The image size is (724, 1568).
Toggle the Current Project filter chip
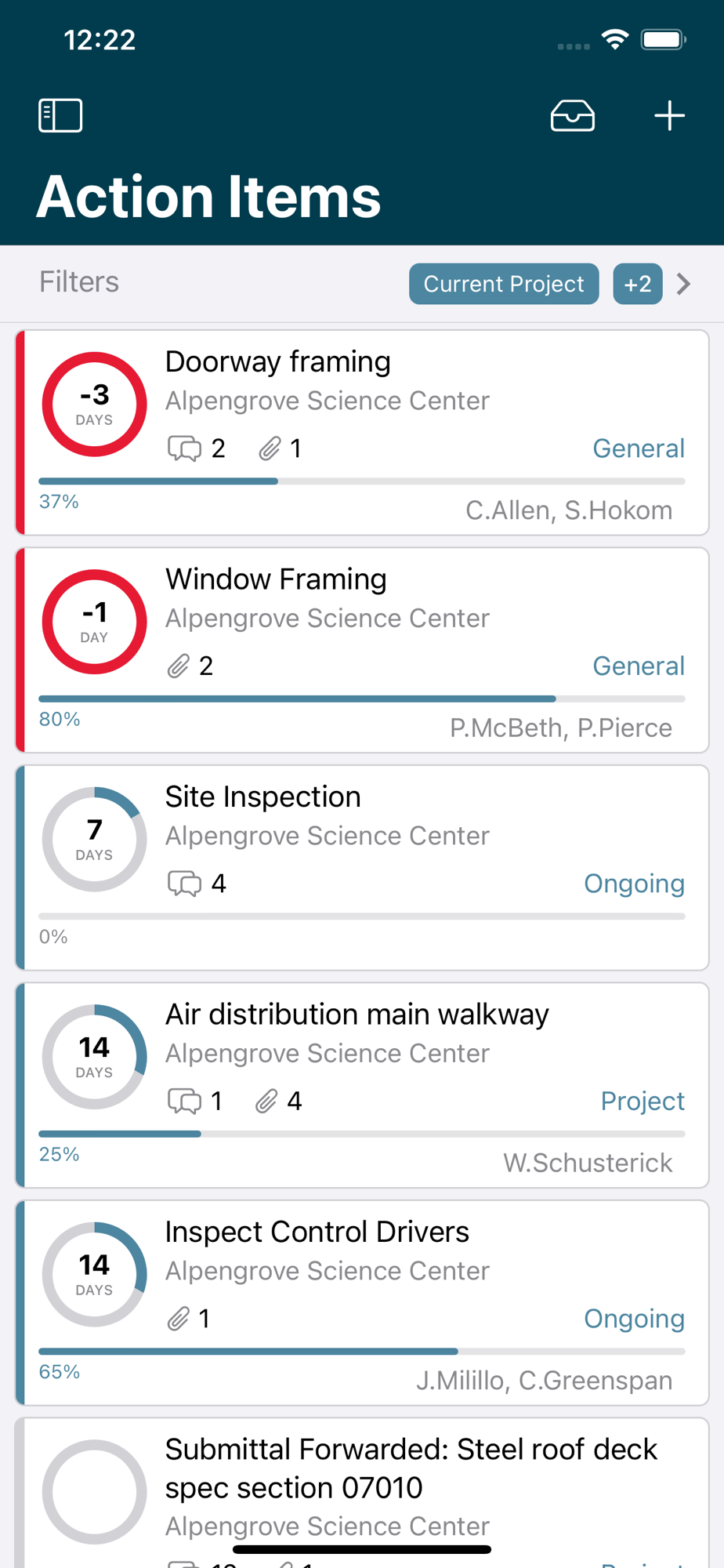click(x=504, y=284)
